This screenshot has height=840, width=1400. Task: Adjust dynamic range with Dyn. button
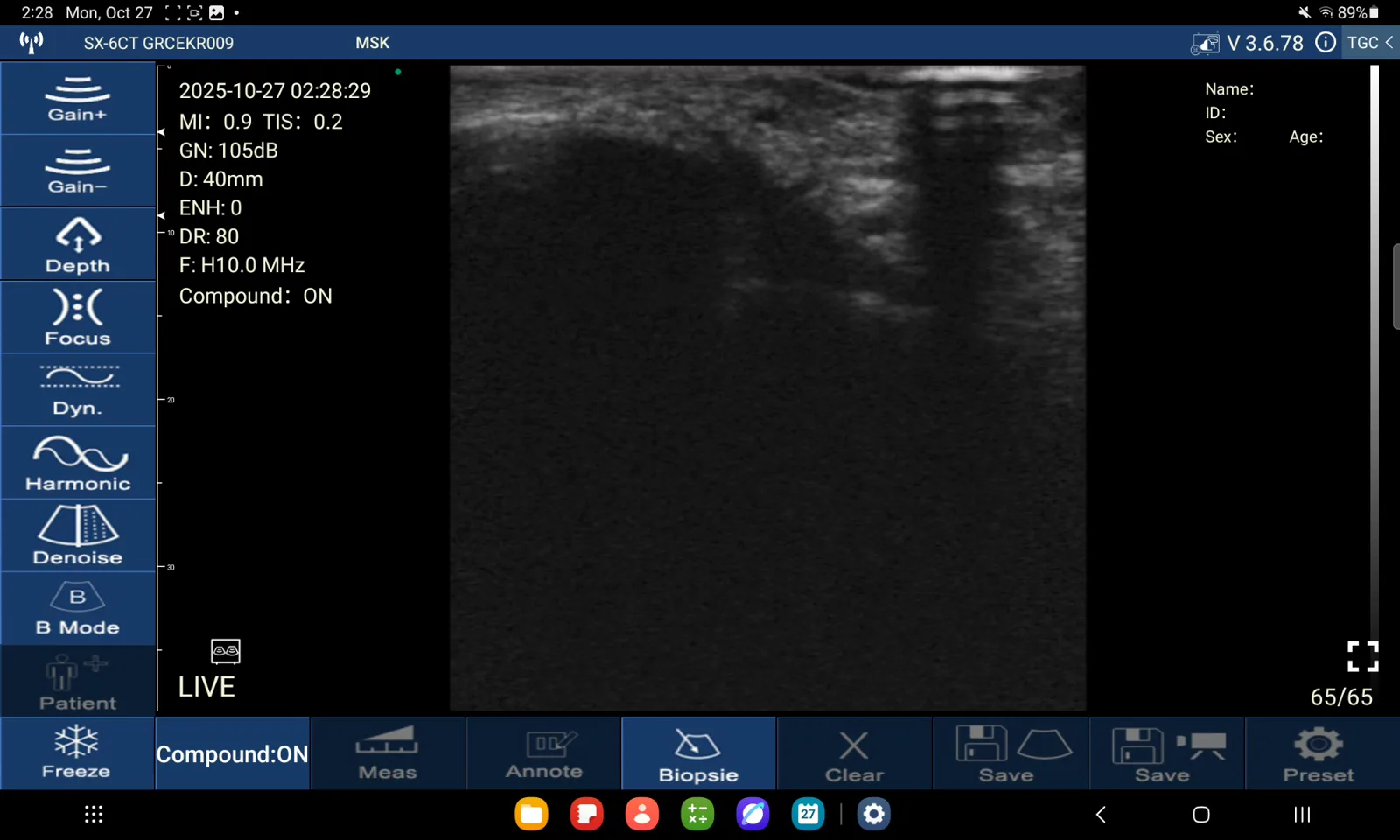tap(78, 390)
